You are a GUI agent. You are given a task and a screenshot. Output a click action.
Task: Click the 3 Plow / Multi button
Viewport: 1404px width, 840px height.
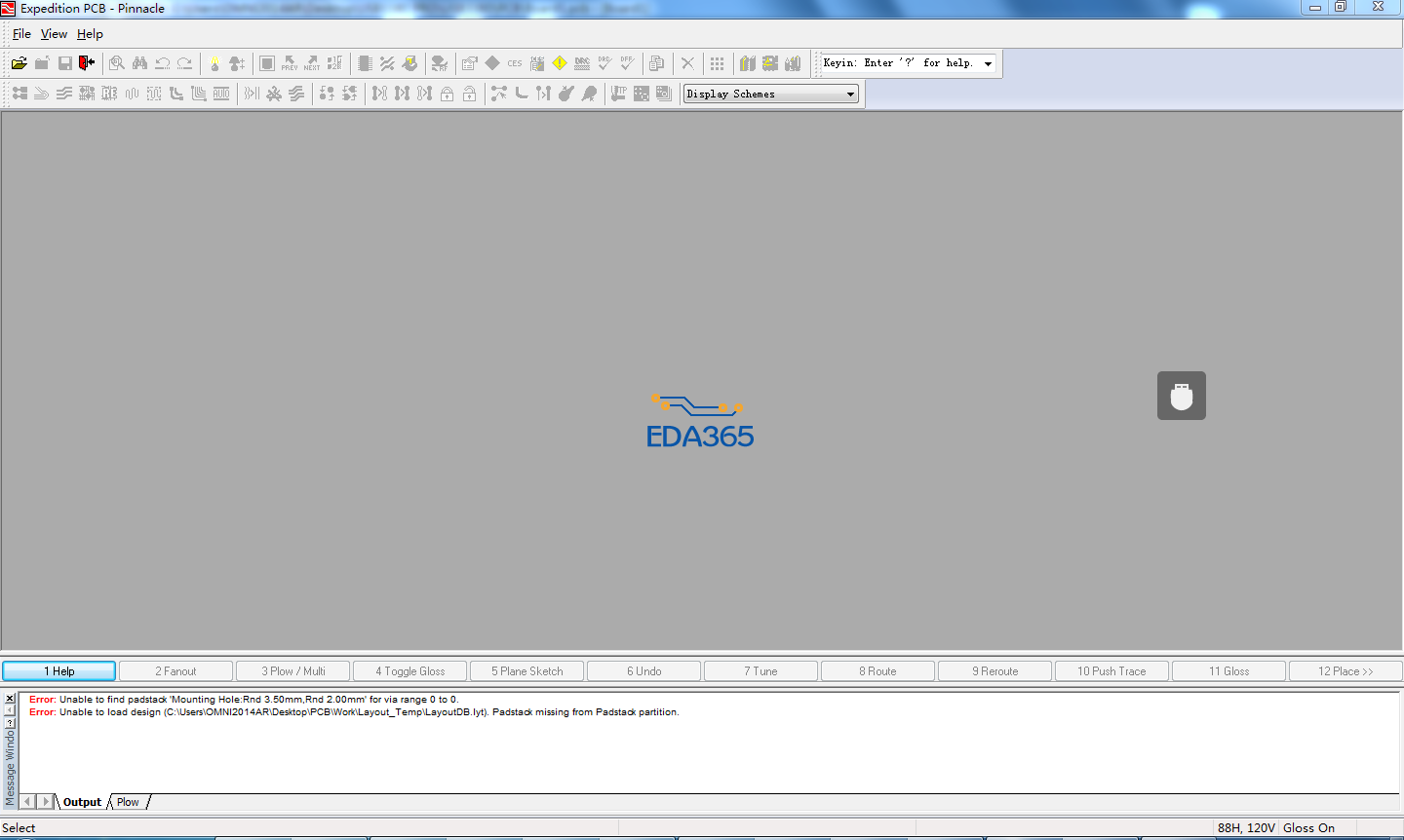click(292, 671)
